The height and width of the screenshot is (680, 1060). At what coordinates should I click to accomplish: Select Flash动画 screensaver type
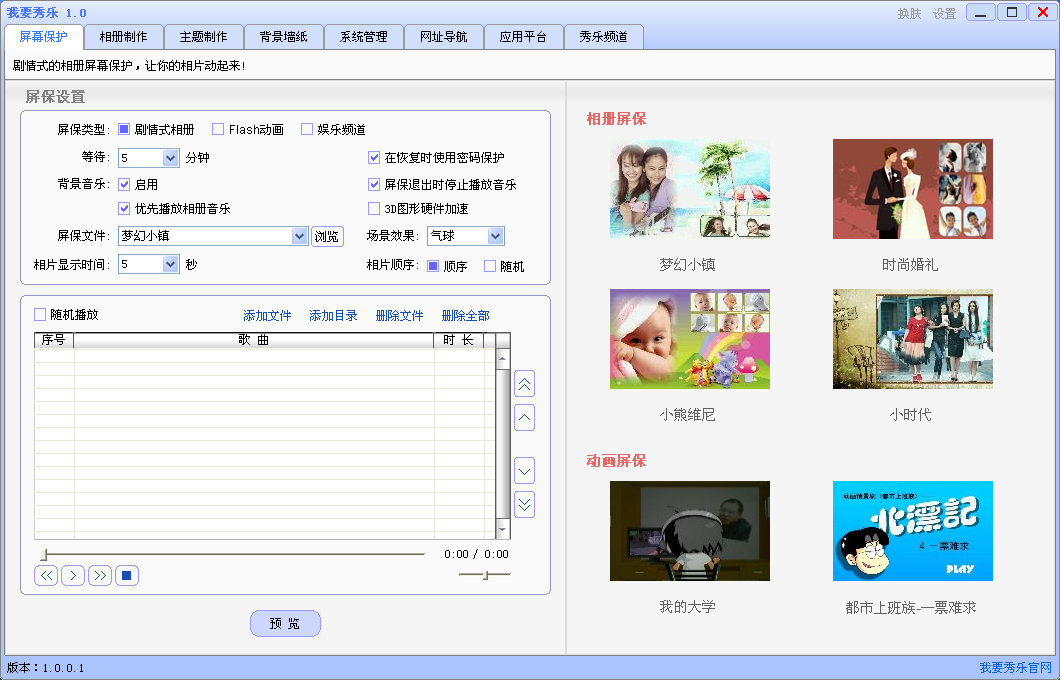218,129
